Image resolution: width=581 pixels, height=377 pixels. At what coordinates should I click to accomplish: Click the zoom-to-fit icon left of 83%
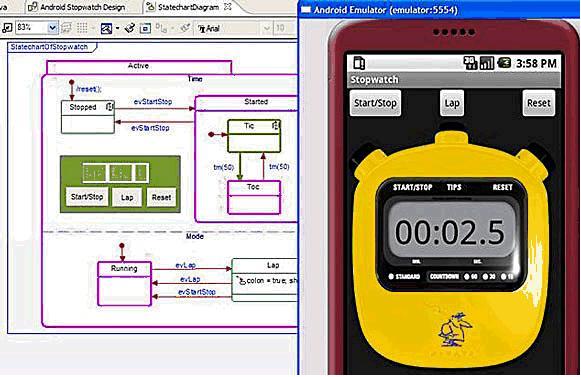click(7, 28)
